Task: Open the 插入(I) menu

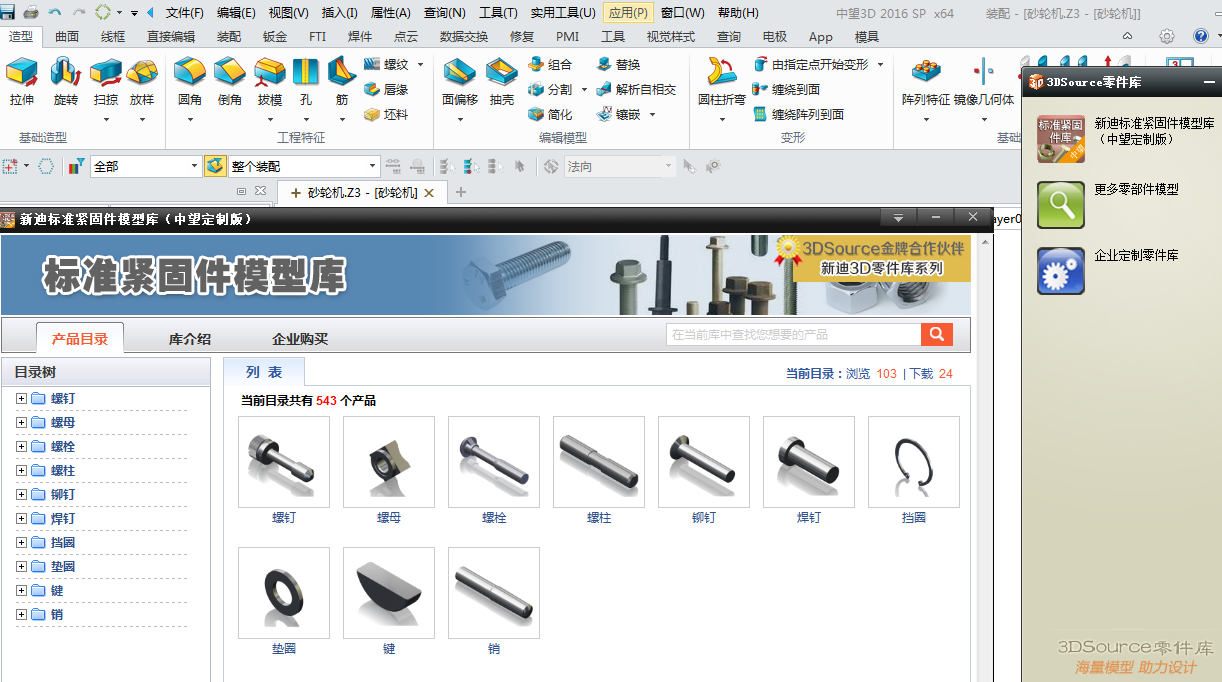Action: (340, 12)
